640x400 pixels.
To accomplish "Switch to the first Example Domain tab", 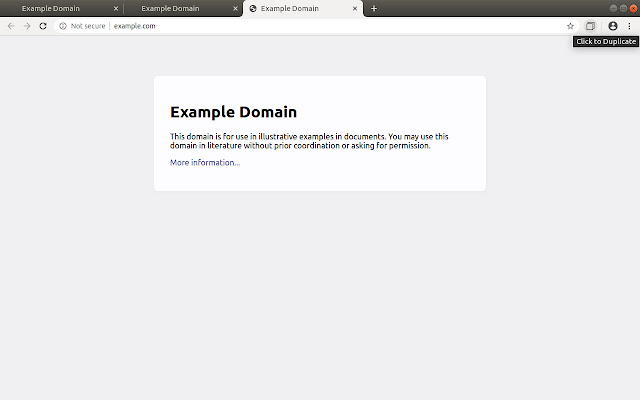I will click(x=61, y=9).
